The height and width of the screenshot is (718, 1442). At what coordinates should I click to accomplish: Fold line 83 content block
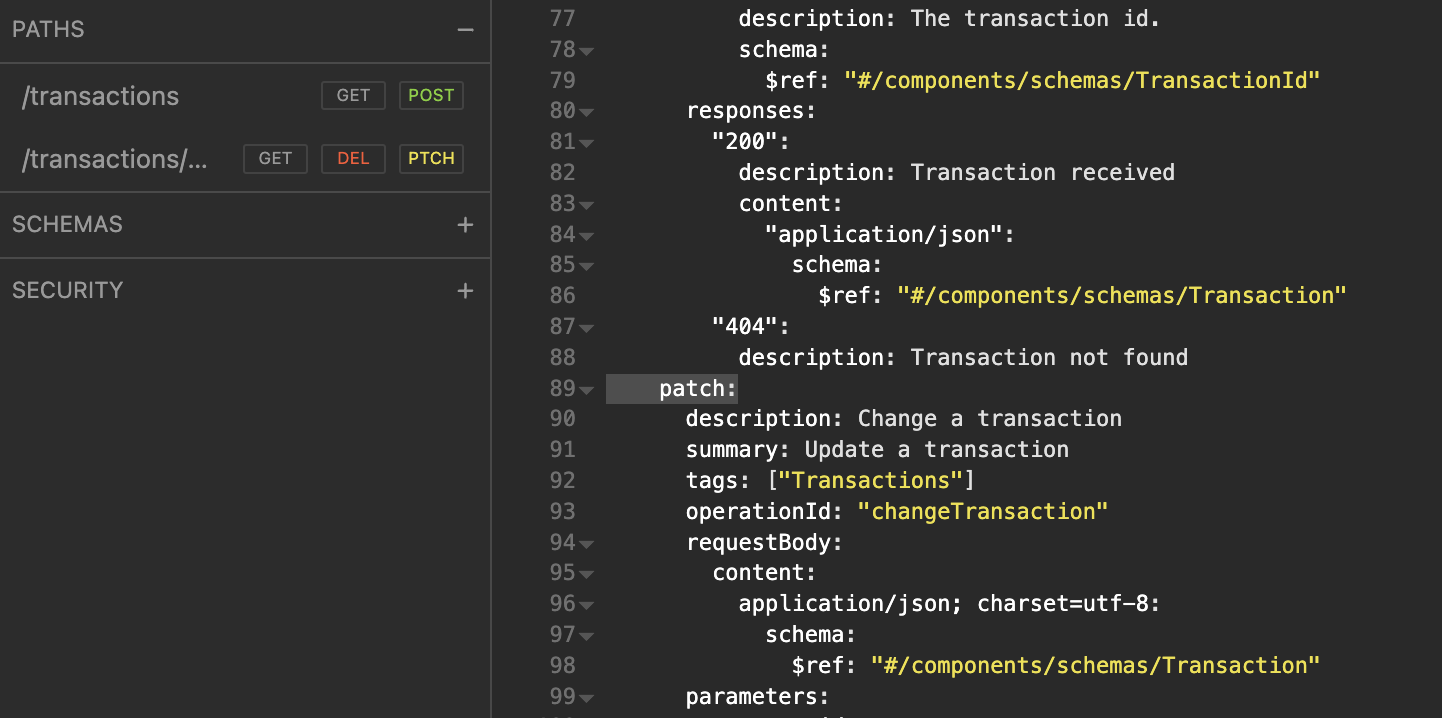587,205
